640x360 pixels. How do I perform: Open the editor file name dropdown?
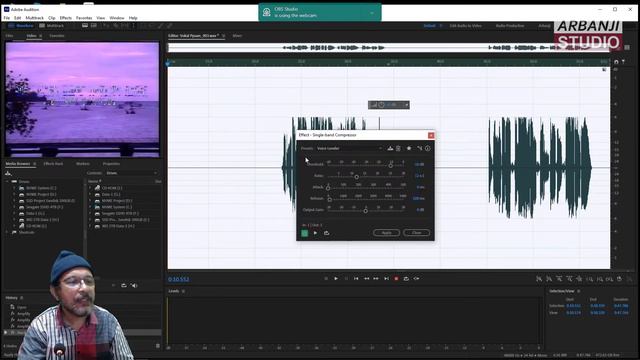[x=224, y=36]
